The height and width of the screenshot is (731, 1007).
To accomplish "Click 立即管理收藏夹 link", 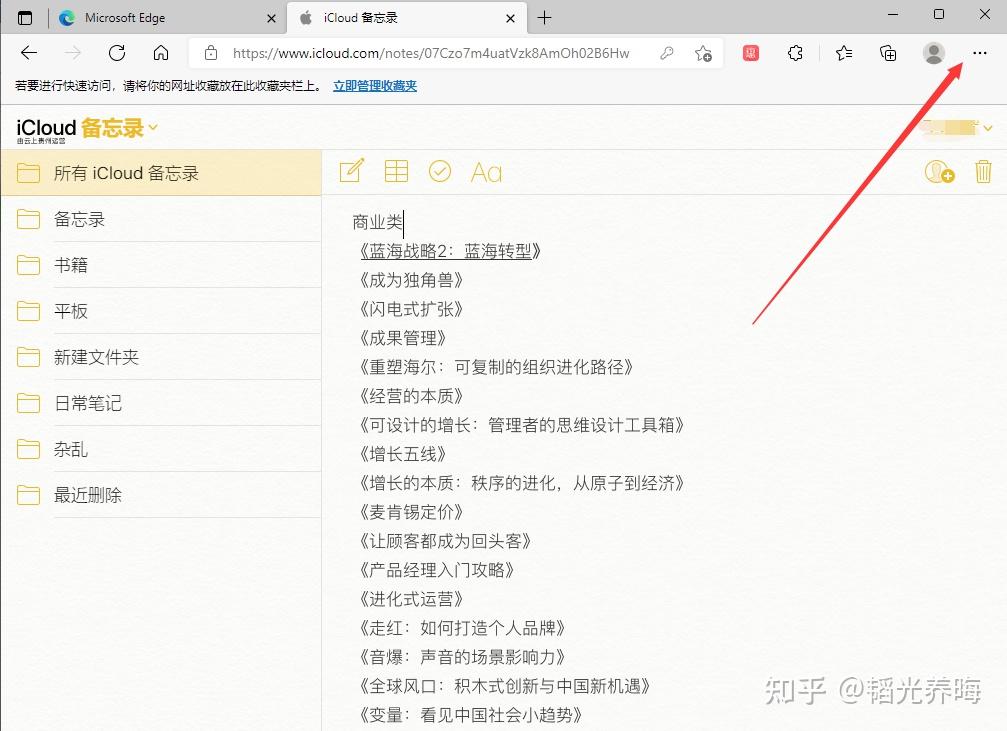I will coord(375,85).
